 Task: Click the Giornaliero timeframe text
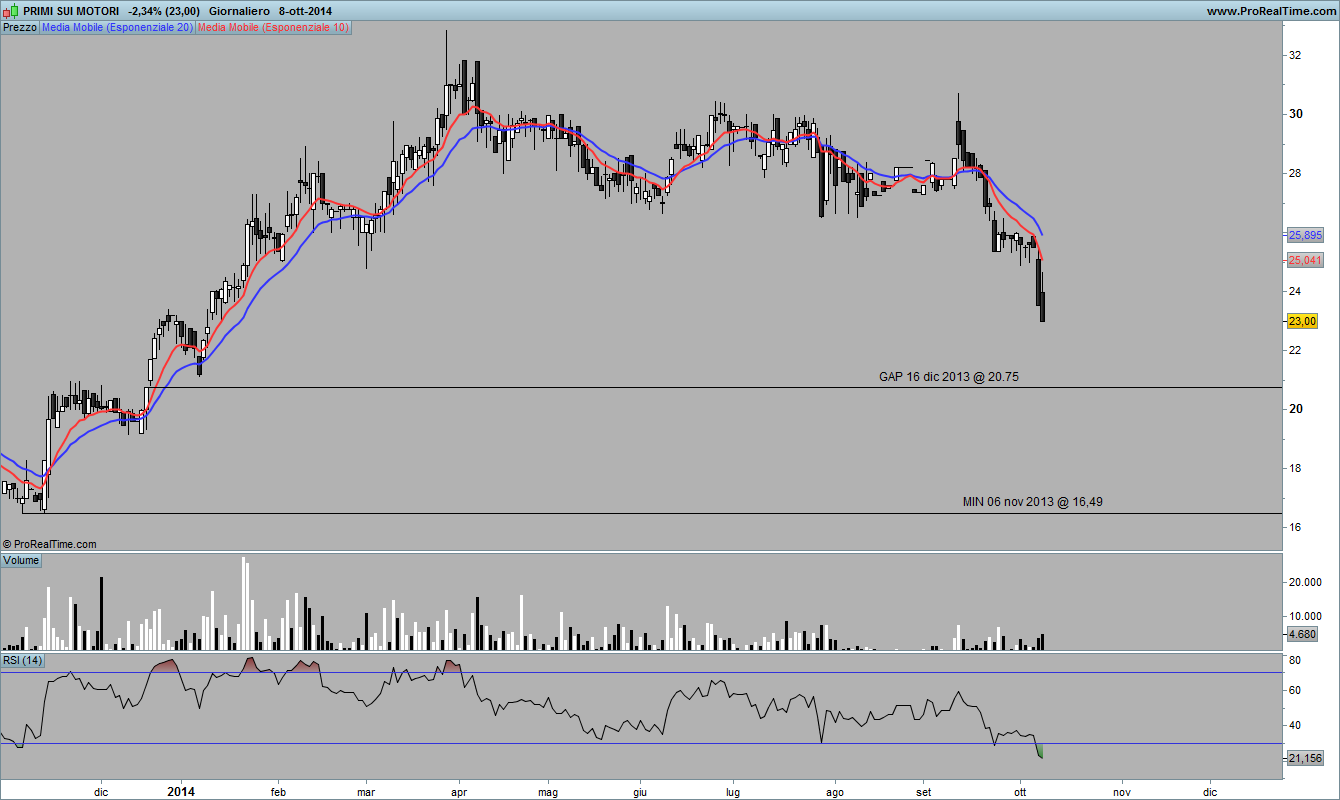point(239,11)
